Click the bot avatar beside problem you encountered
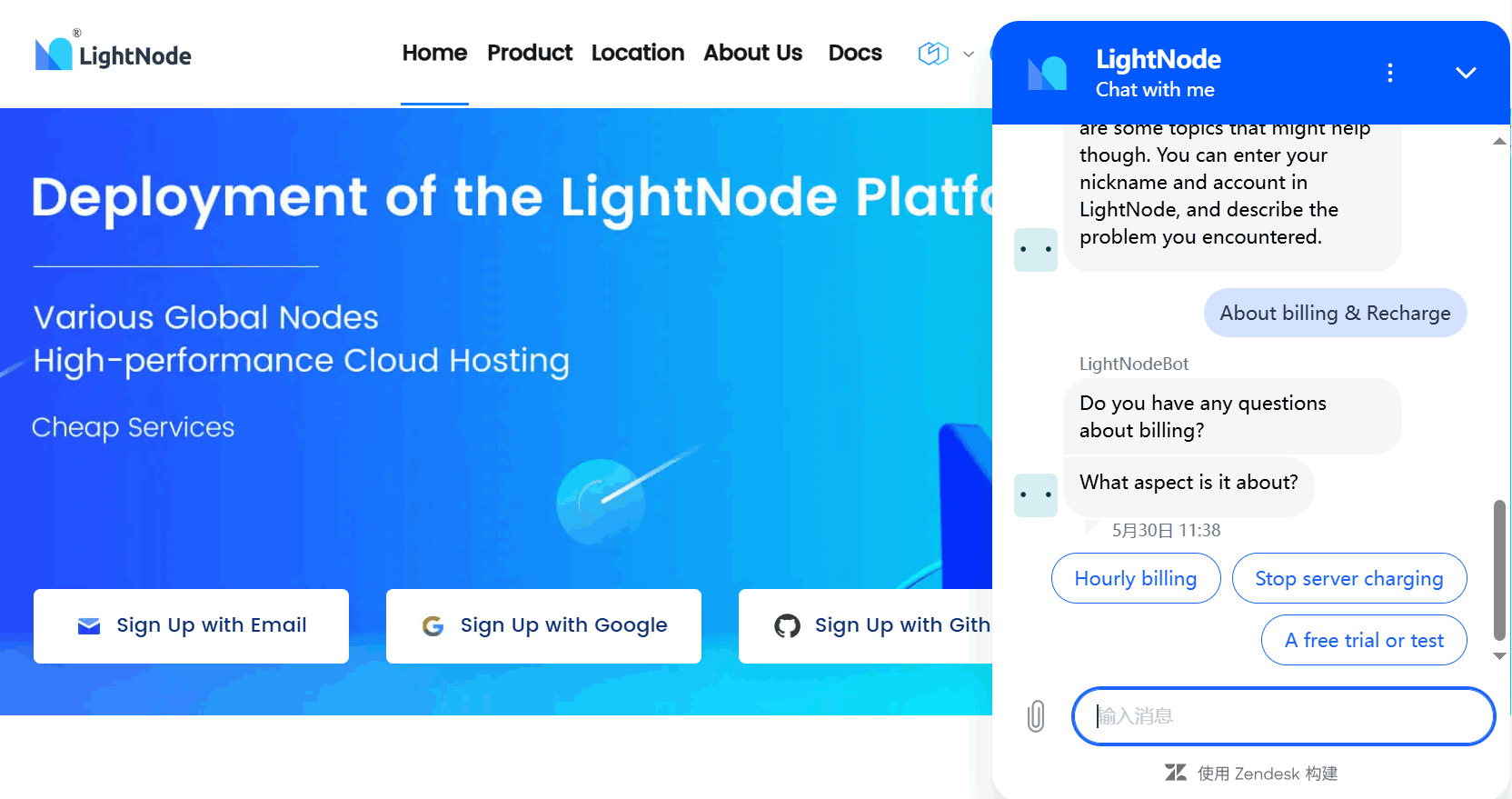The width and height of the screenshot is (1512, 799). (1036, 250)
